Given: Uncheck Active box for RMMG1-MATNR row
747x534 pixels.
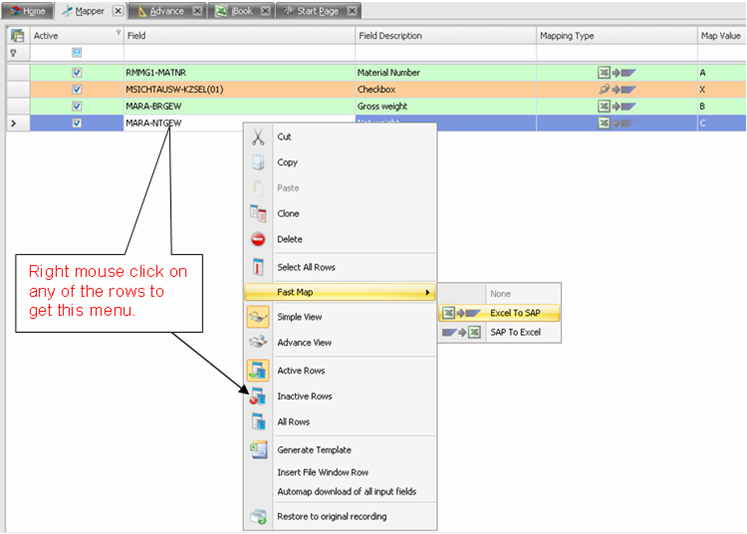Looking at the screenshot, I should [x=77, y=73].
